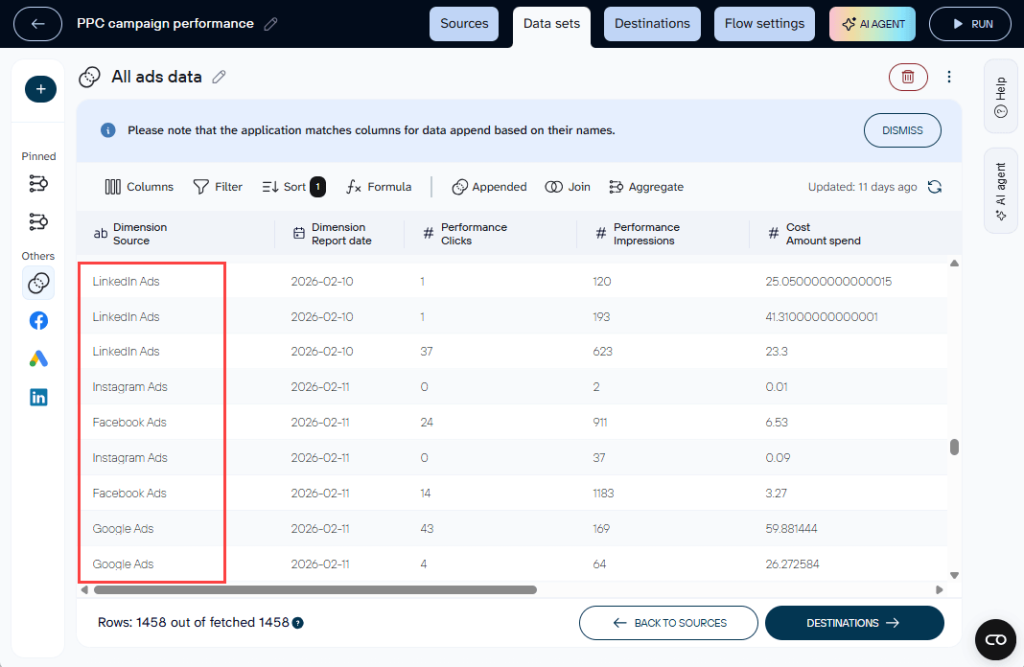The image size is (1024, 667).
Task: Open the Flow settings tab
Action: tap(764, 24)
